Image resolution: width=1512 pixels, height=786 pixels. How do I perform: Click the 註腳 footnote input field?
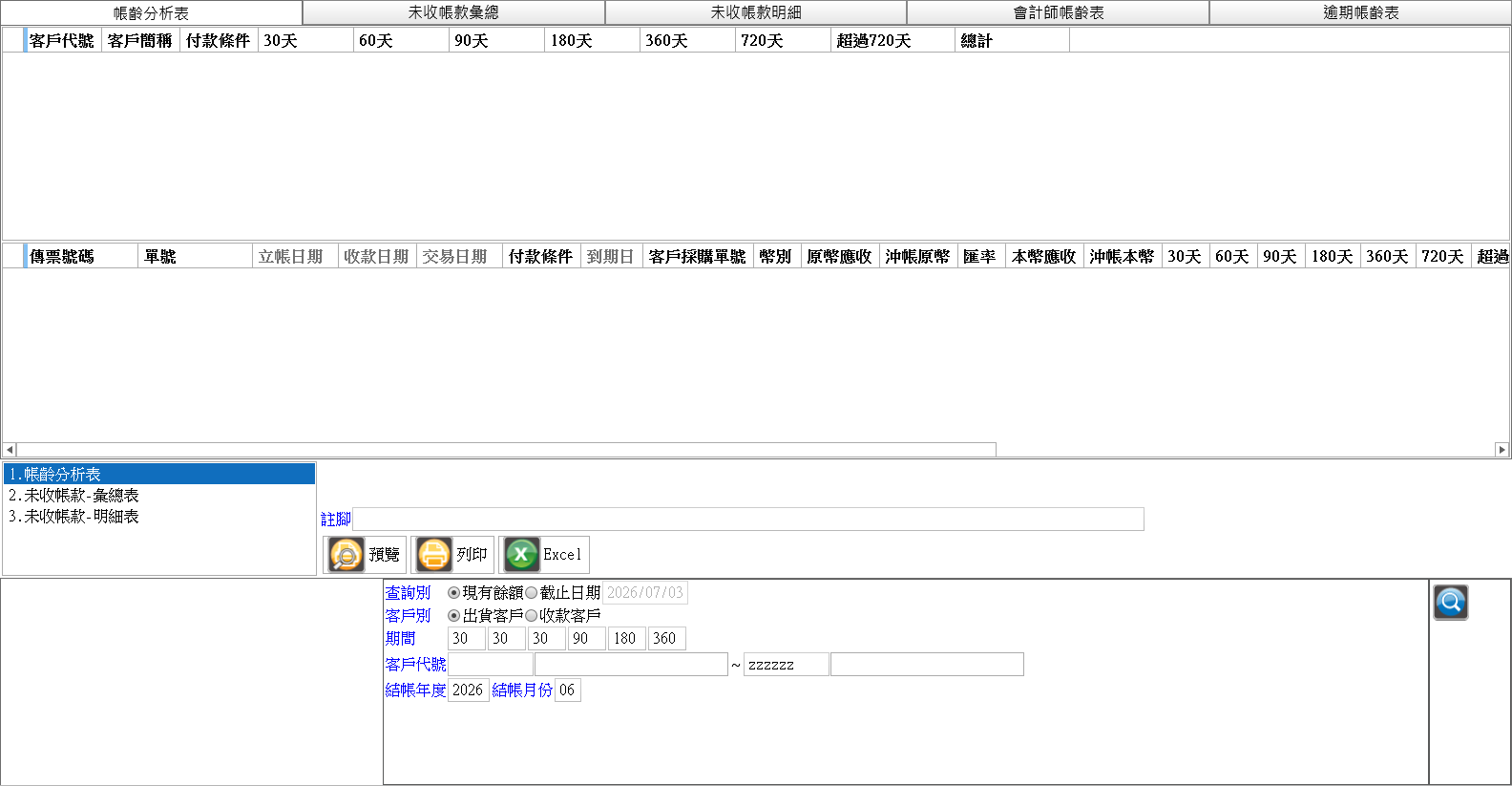pos(748,519)
